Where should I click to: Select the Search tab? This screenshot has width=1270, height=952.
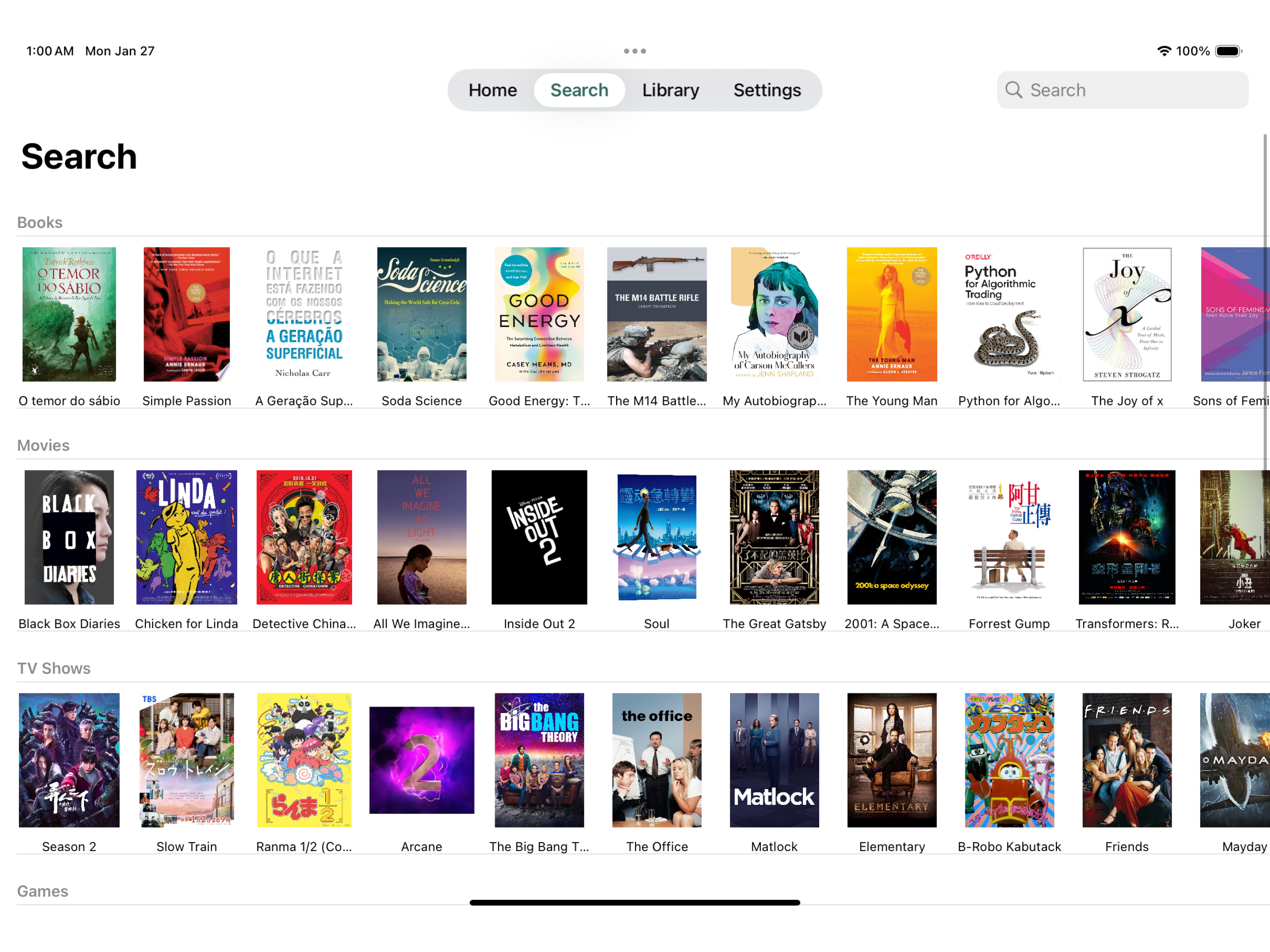[579, 90]
